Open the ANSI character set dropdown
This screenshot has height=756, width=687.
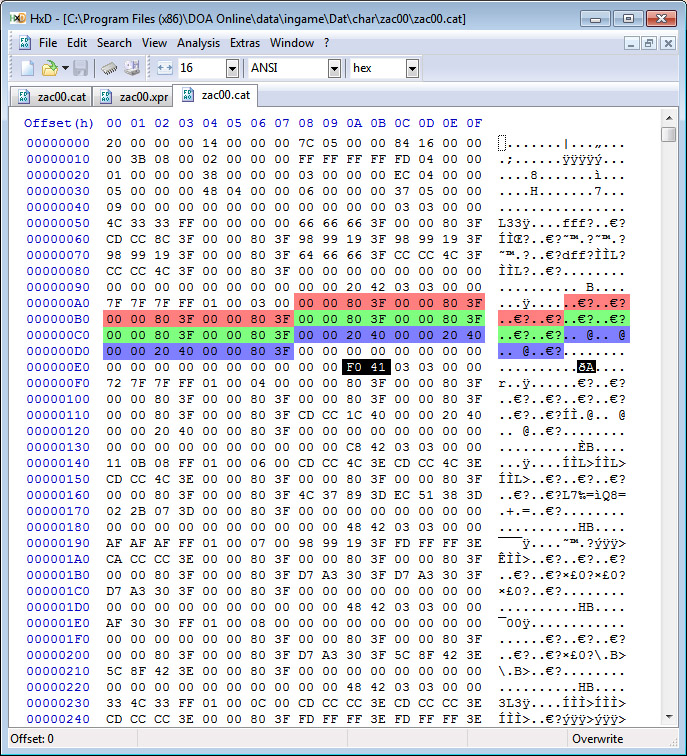334,68
